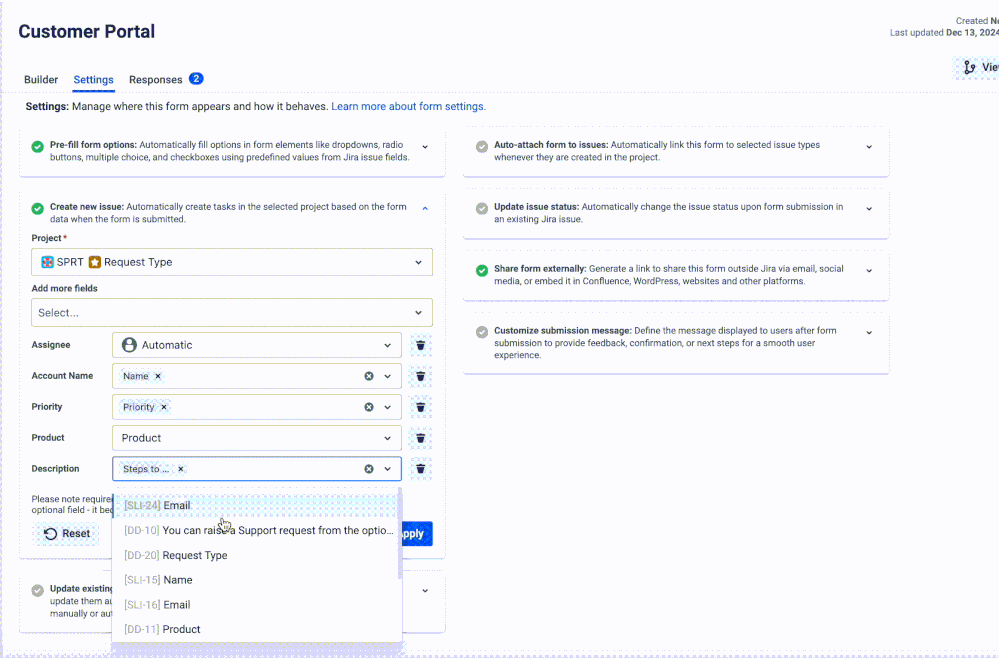The width and height of the screenshot is (999, 658).
Task: Click the green check on Share form externally
Action: click(x=481, y=270)
